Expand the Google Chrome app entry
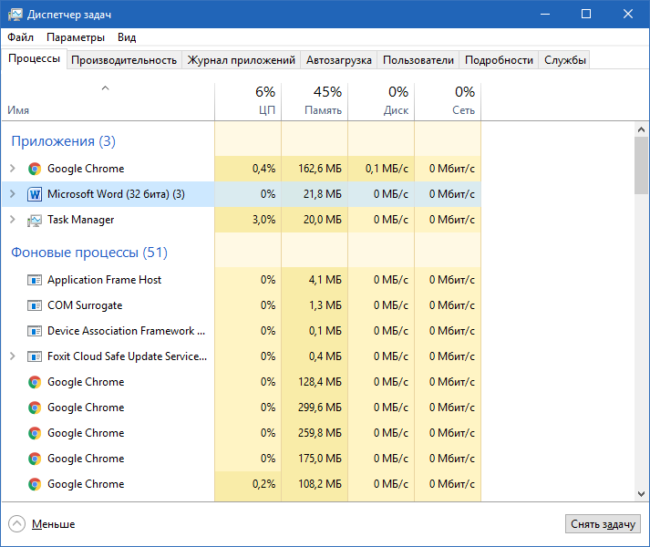The width and height of the screenshot is (650, 547). (12, 169)
